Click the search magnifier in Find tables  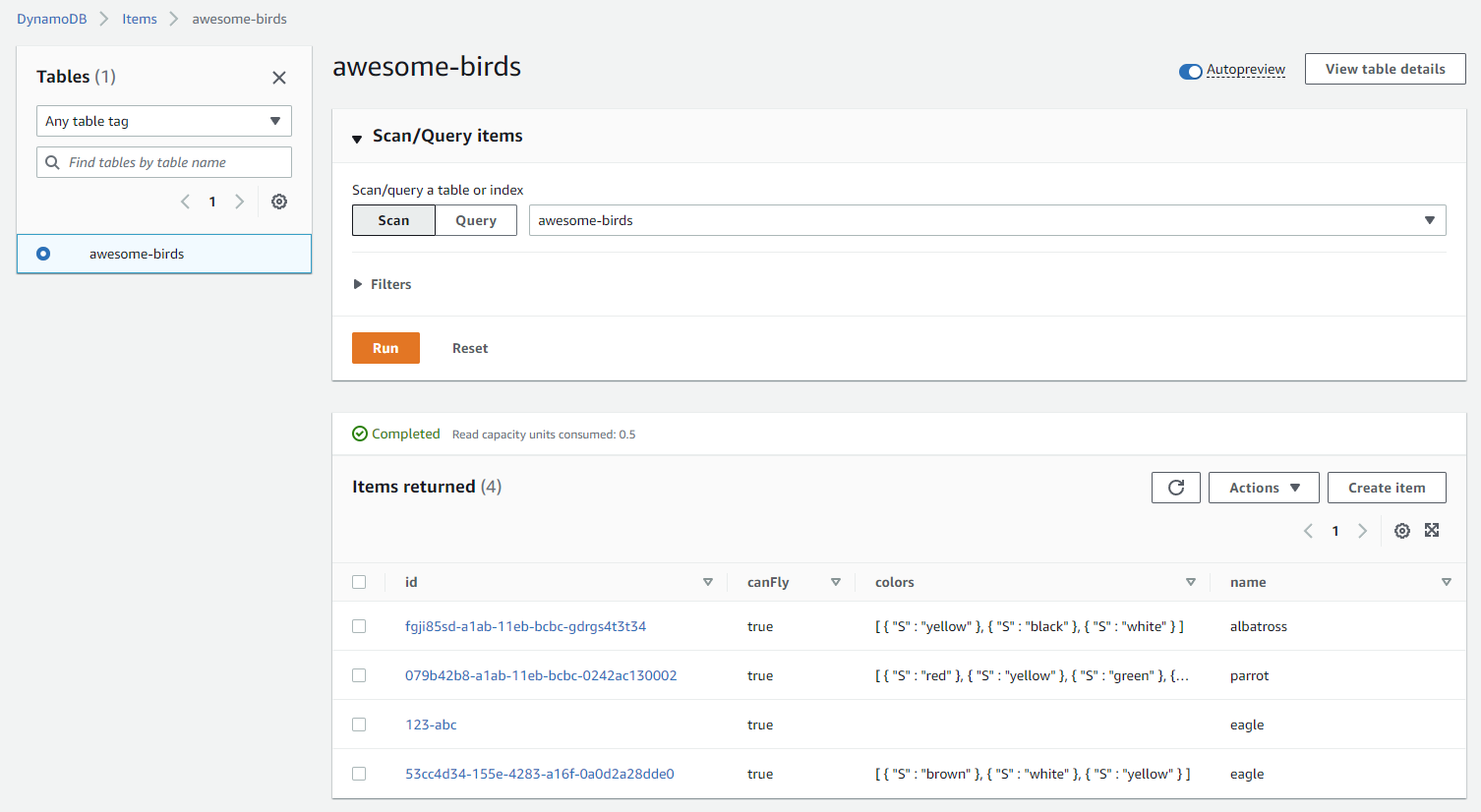click(x=53, y=162)
